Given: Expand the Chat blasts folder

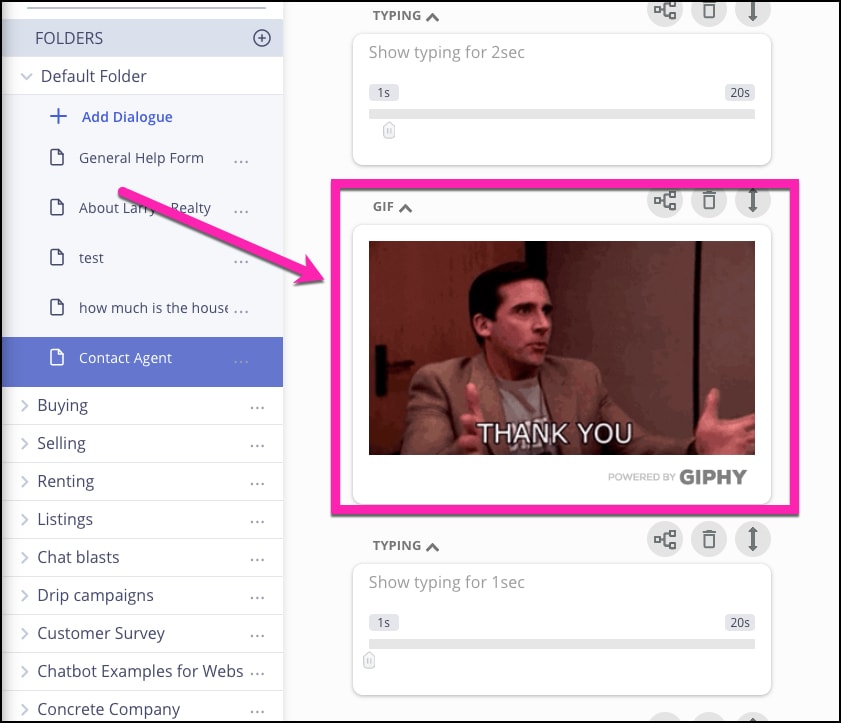Looking at the screenshot, I should (23, 557).
